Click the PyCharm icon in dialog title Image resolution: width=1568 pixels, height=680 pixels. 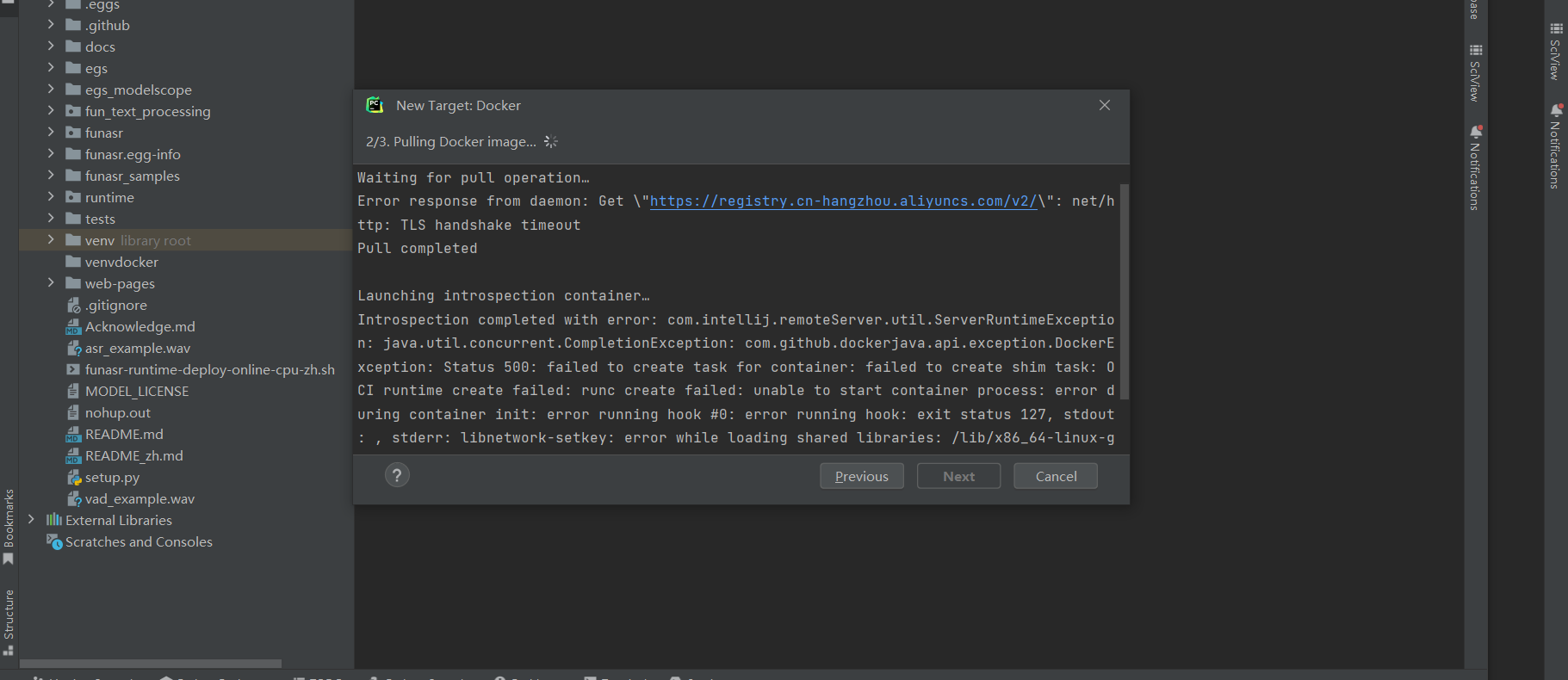tap(375, 105)
